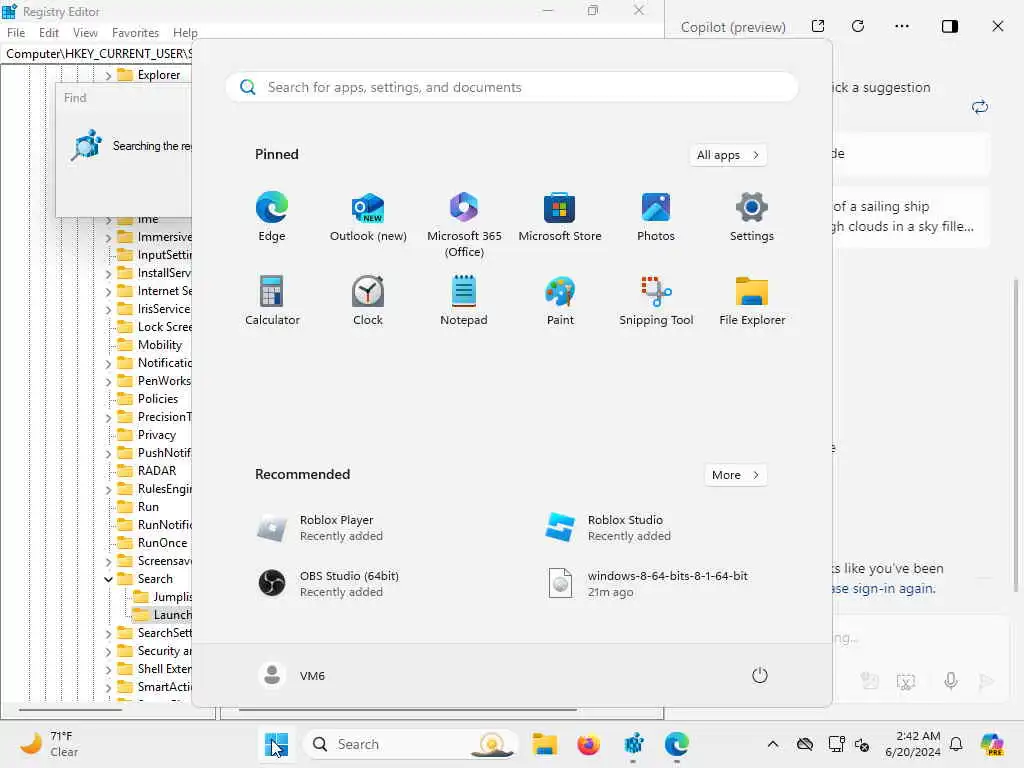
Task: Open the Favorites menu in Registry Editor
Action: tap(135, 33)
